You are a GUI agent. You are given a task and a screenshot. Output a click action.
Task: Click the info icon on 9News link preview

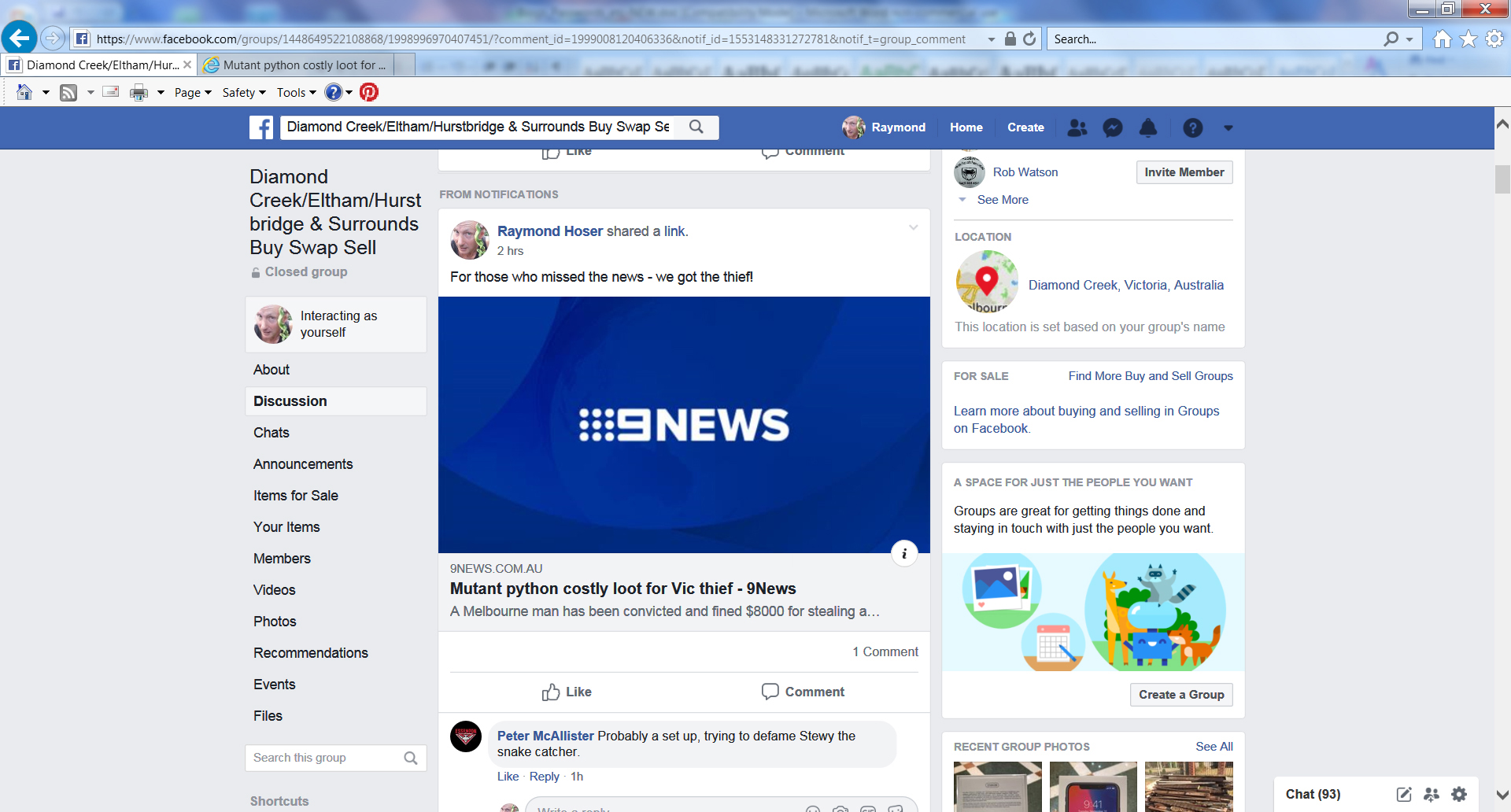pyautogui.click(x=904, y=553)
